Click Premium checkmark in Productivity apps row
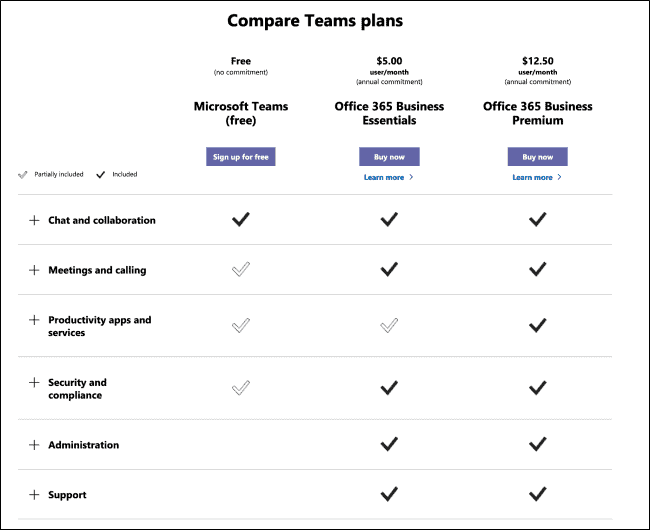Image resolution: width=650 pixels, height=530 pixels. [537, 325]
